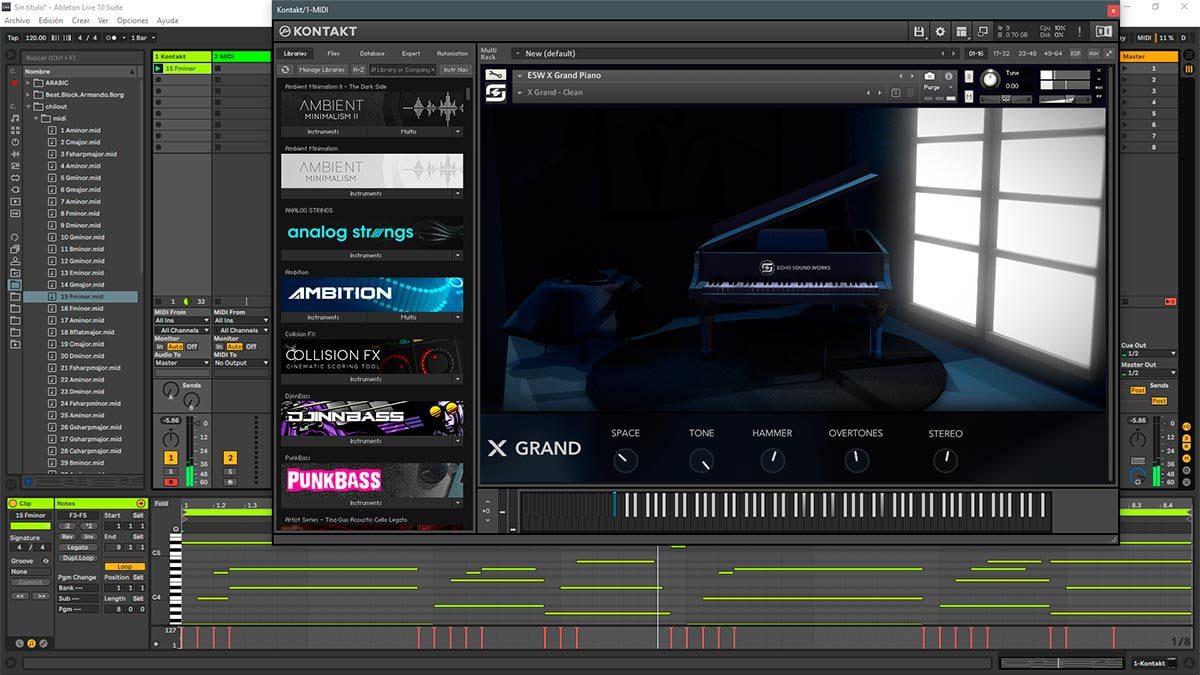Open the Database tab
The height and width of the screenshot is (675, 1200).
372,53
